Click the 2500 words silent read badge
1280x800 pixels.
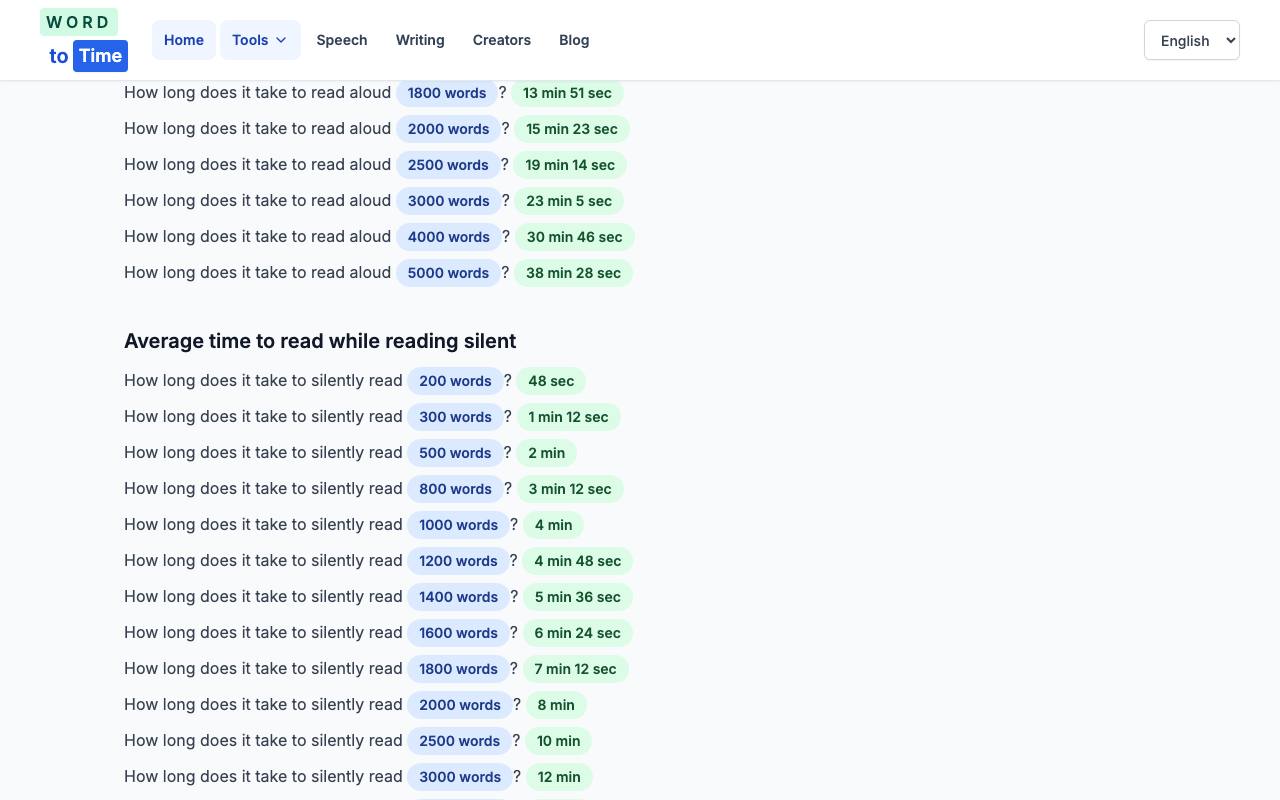coord(459,741)
